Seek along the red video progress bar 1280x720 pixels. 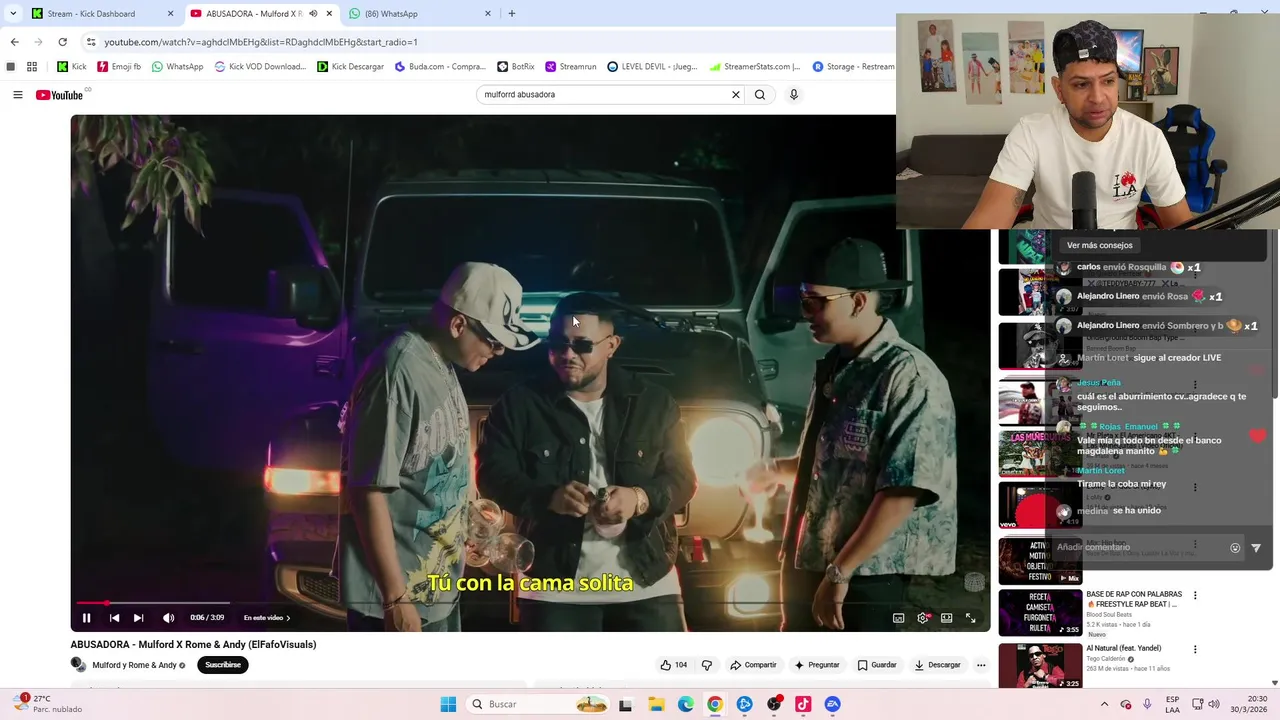(530, 603)
